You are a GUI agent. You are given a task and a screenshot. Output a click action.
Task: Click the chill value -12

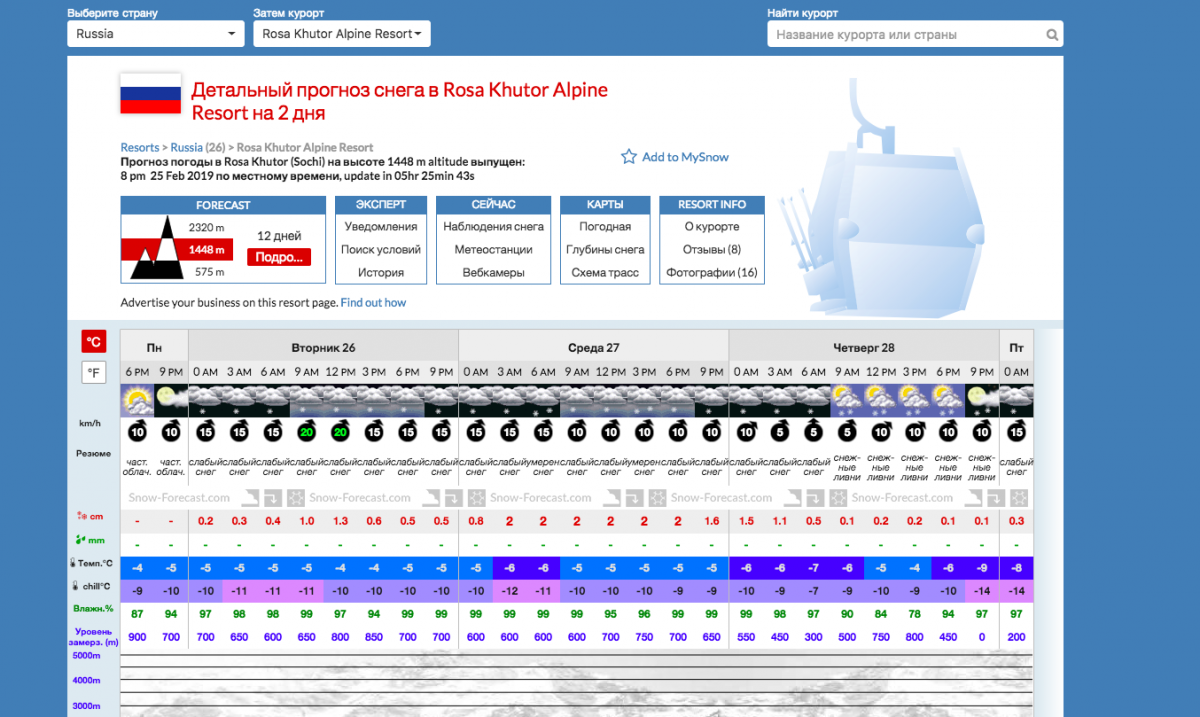[x=509, y=591]
